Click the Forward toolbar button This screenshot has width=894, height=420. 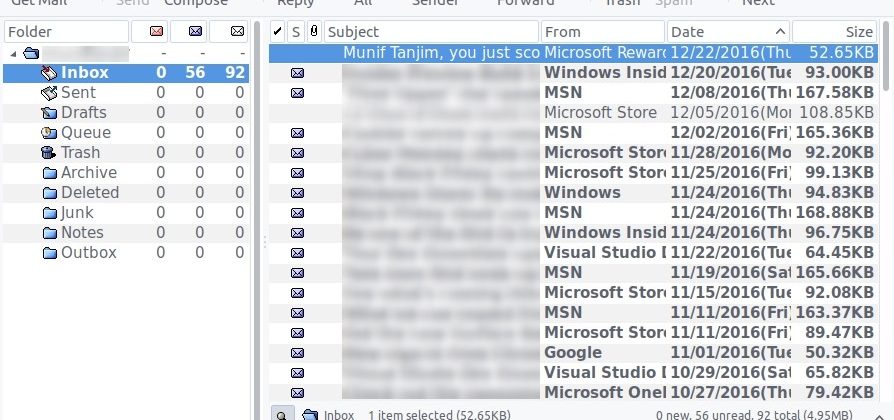(526, 3)
